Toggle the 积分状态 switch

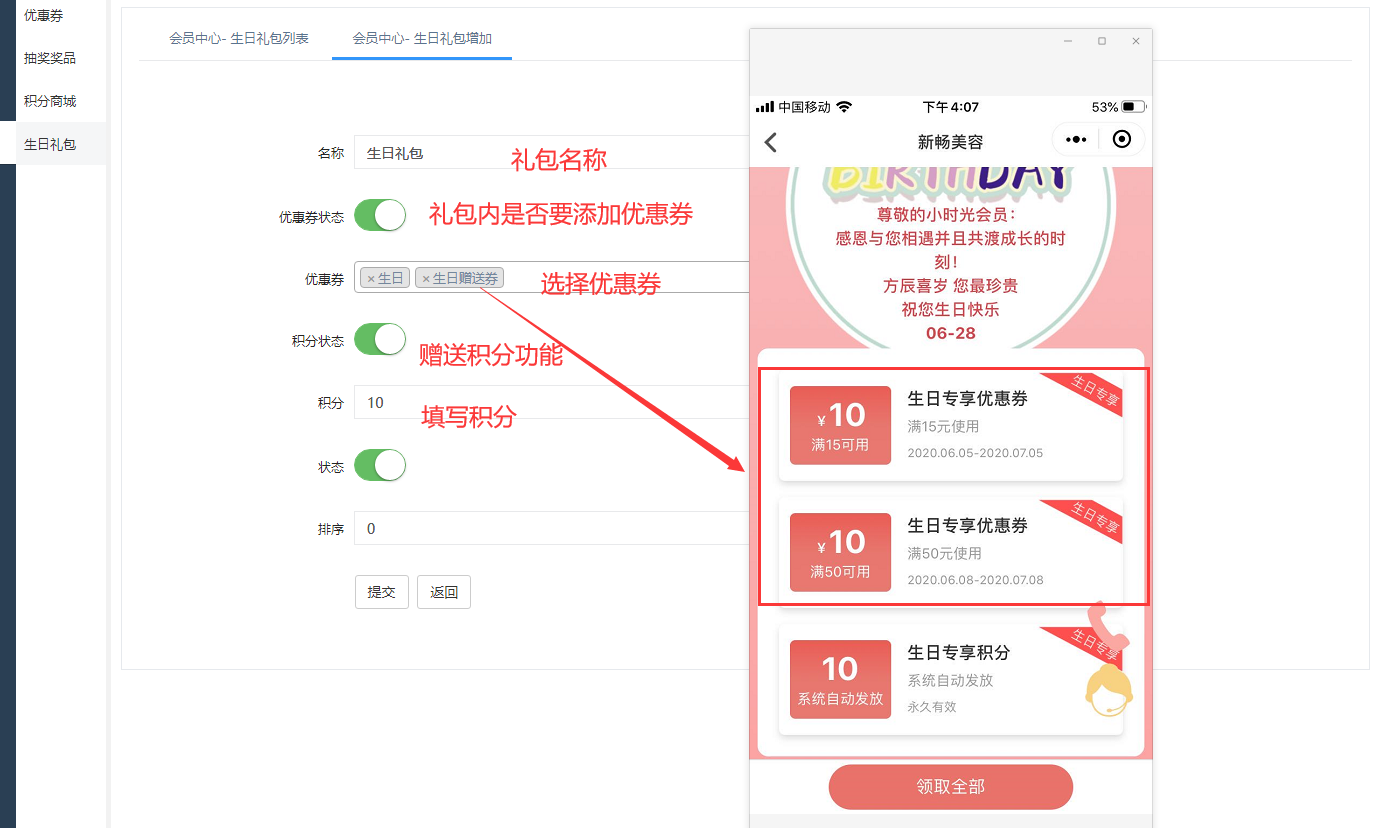click(380, 339)
